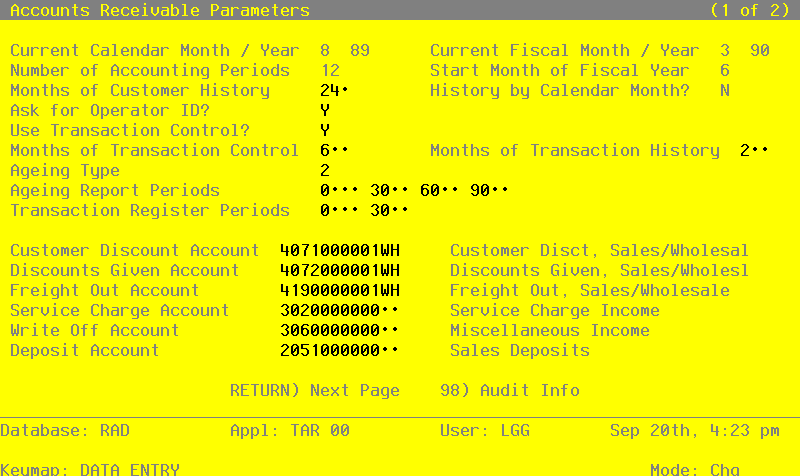Click the Ageing Report Periods 60 field
This screenshot has height=476, width=800.
(x=439, y=190)
